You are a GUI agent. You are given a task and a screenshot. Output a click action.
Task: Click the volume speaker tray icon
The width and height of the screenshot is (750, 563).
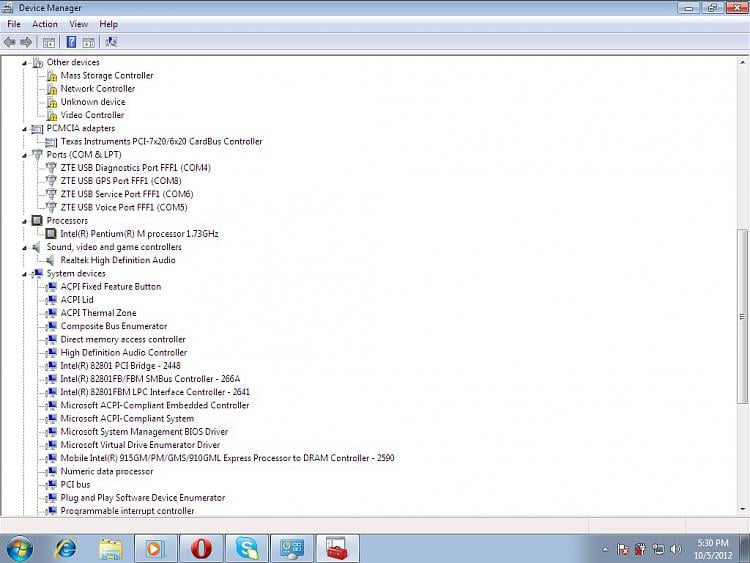[676, 549]
